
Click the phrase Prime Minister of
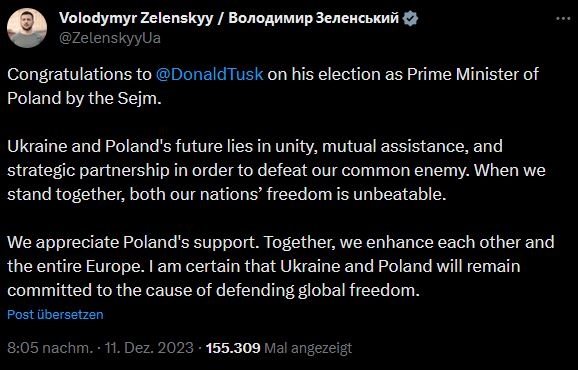[x=473, y=74]
